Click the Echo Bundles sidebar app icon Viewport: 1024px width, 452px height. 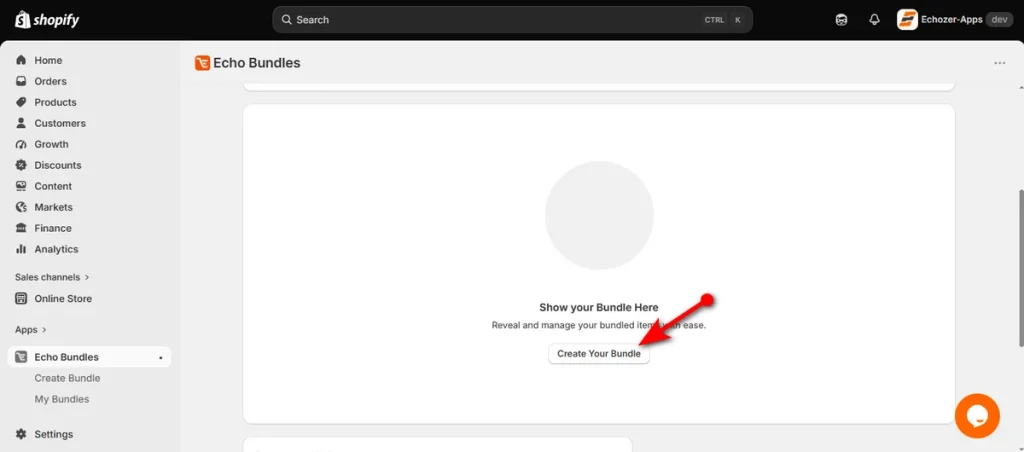coord(21,357)
